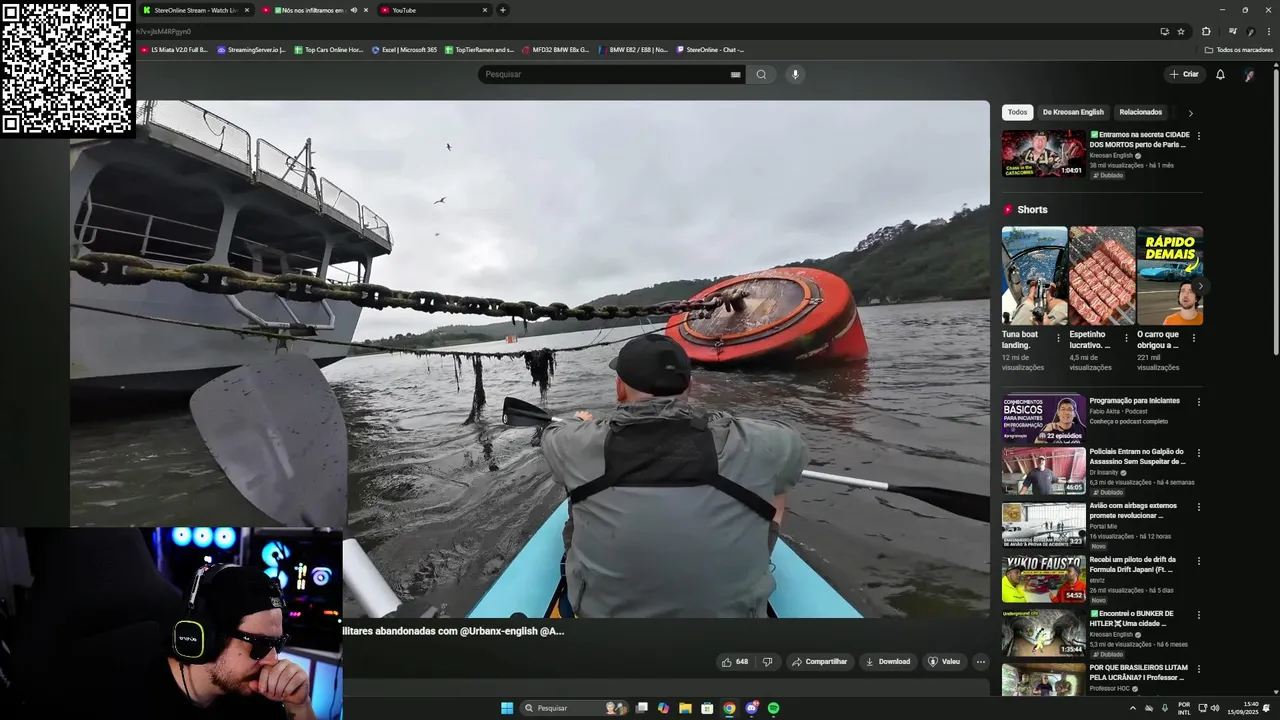Open Copilot from the taskbar
This screenshot has height=720, width=1280.
pyautogui.click(x=663, y=708)
